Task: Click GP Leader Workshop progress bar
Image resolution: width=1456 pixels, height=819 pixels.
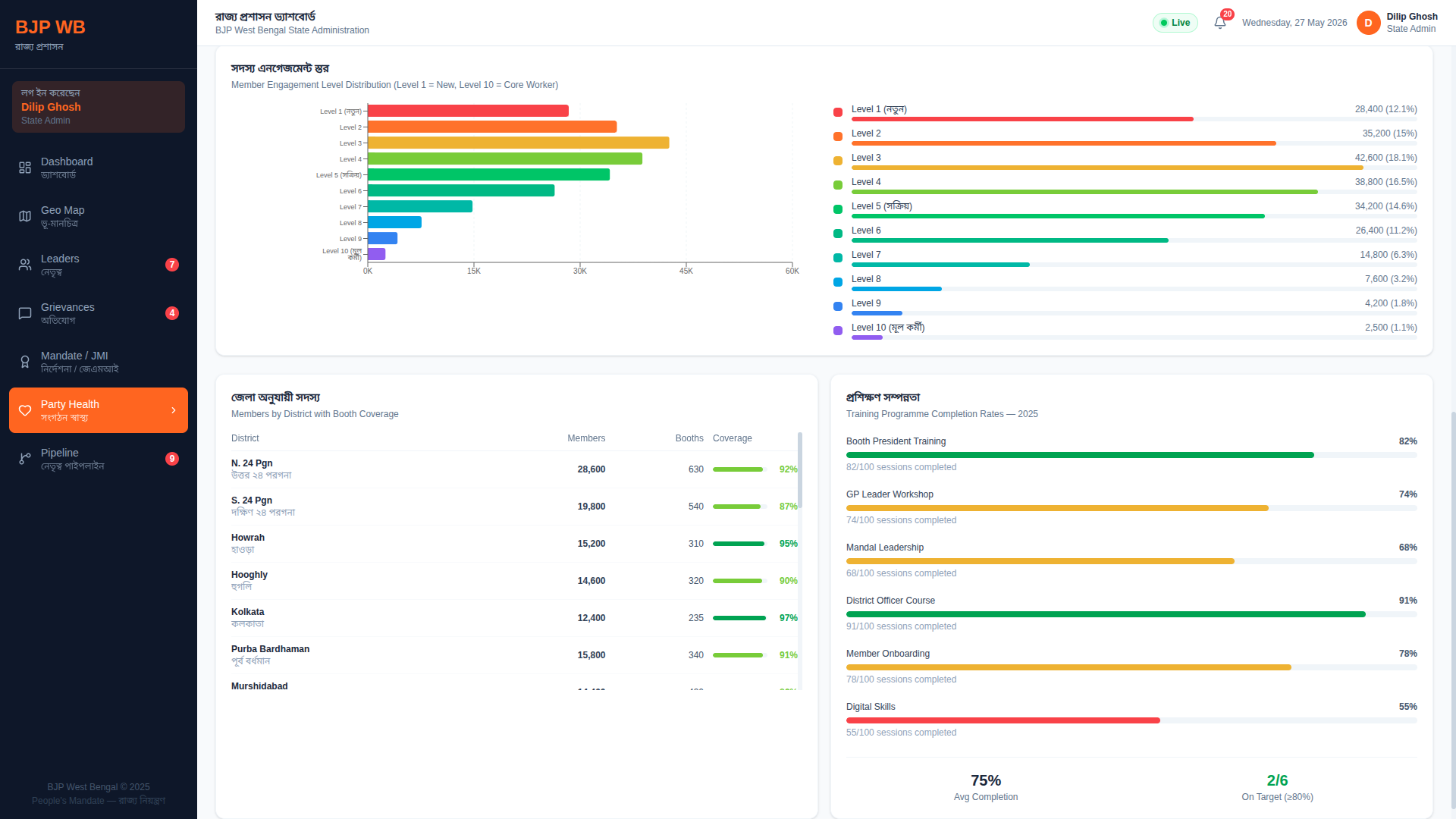Action: (x=1131, y=508)
